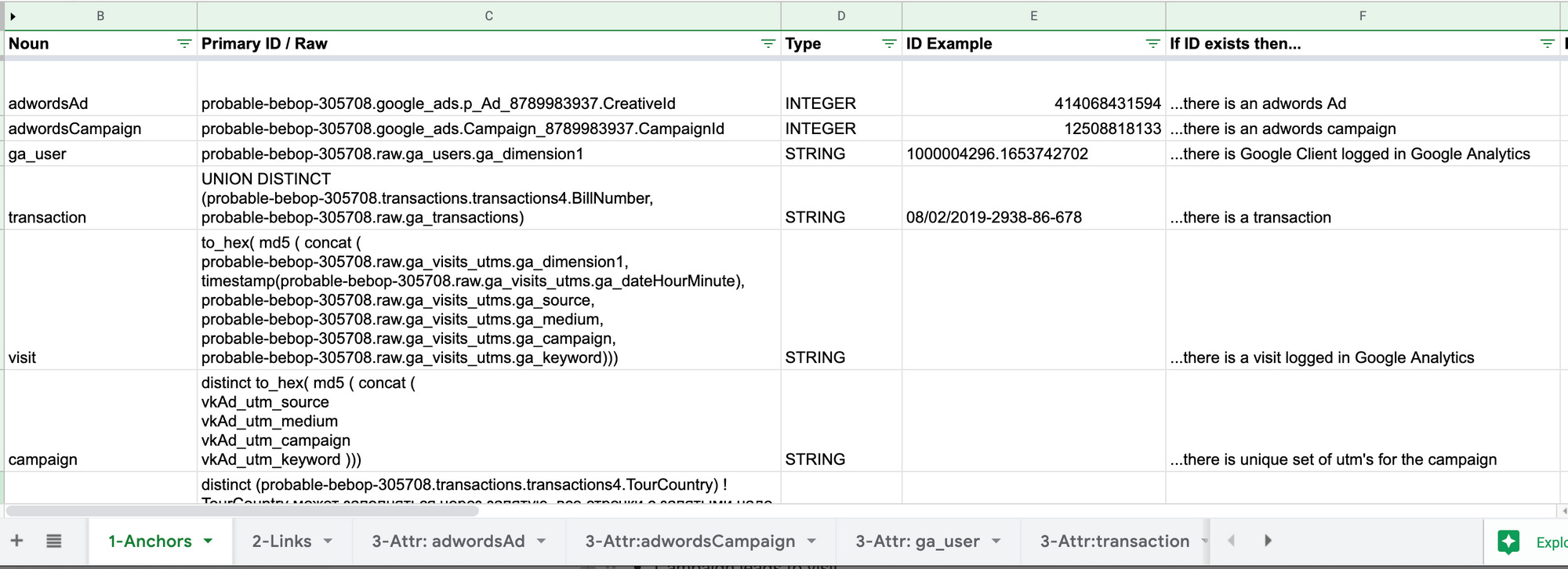Click the horizontal scrollbar thumb
Image resolution: width=1568 pixels, height=569 pixels.
click(242, 511)
